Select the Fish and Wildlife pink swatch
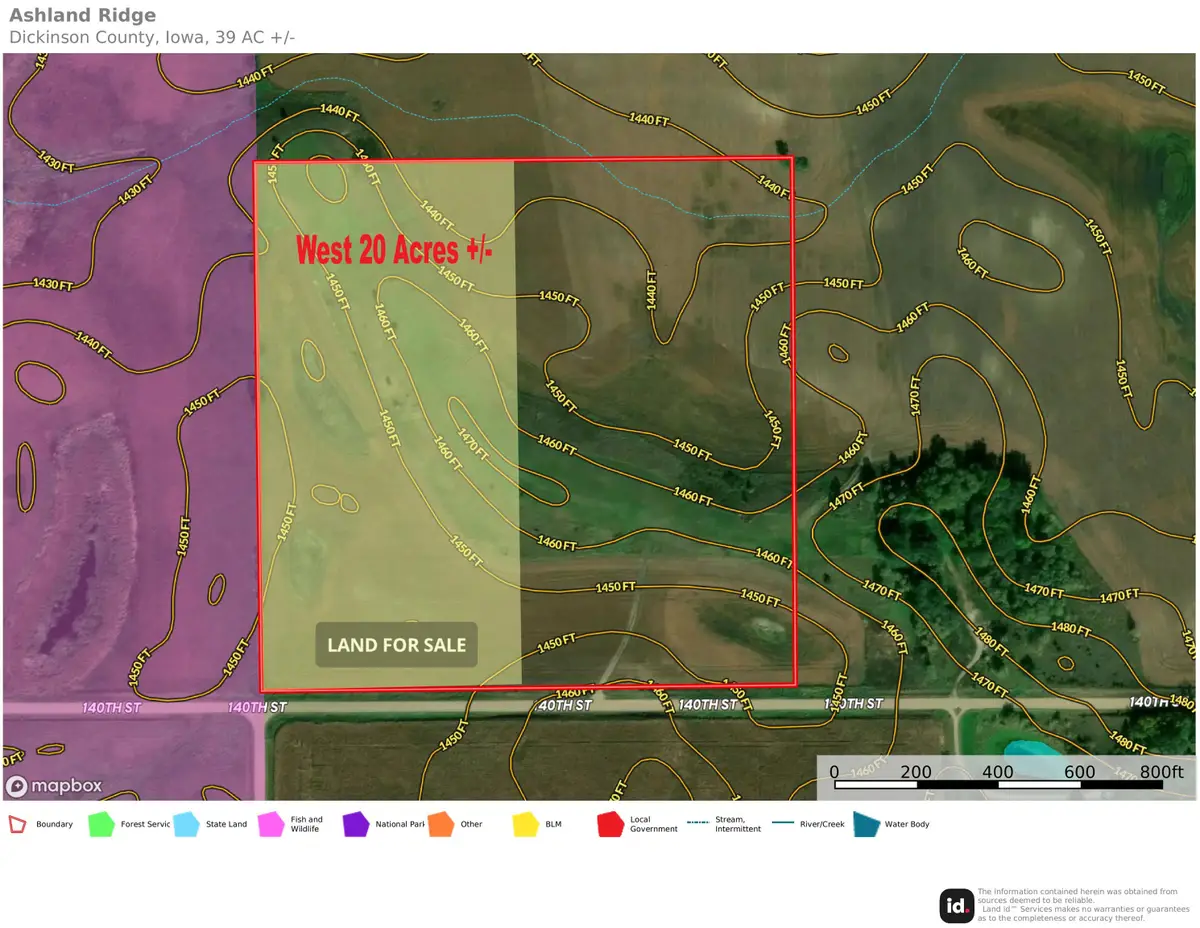This screenshot has width=1200, height=928. [269, 824]
